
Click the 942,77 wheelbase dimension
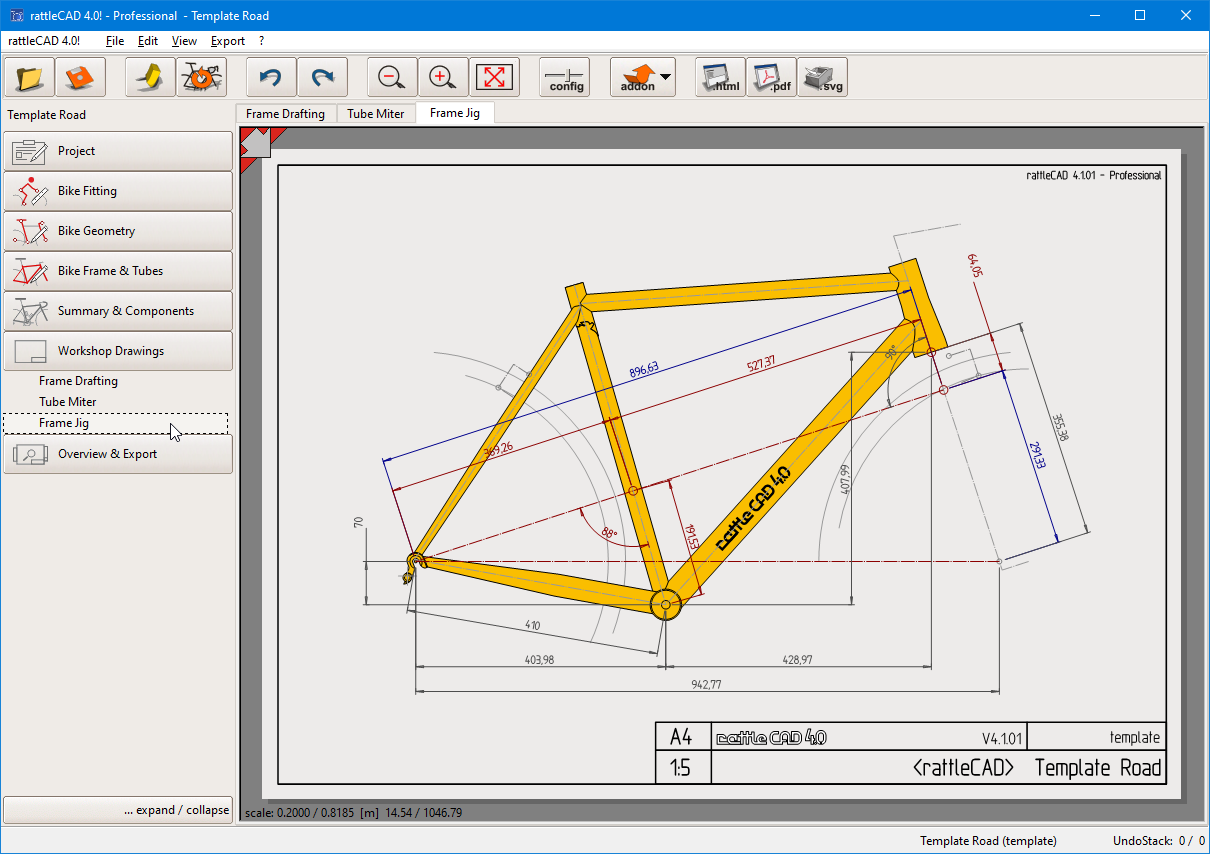click(706, 684)
